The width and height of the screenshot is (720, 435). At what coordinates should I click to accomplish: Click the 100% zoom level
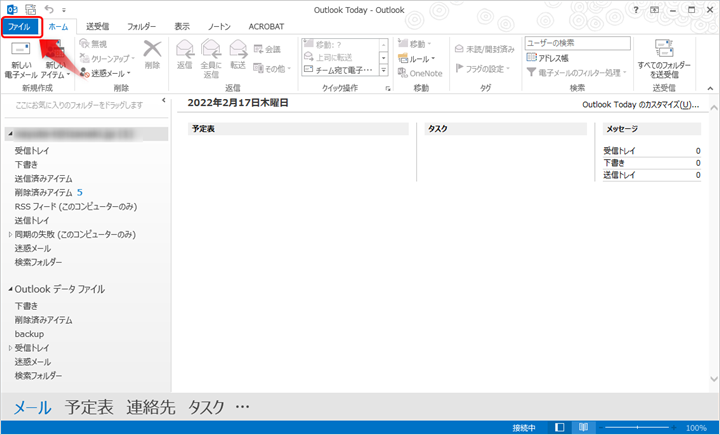click(696, 428)
